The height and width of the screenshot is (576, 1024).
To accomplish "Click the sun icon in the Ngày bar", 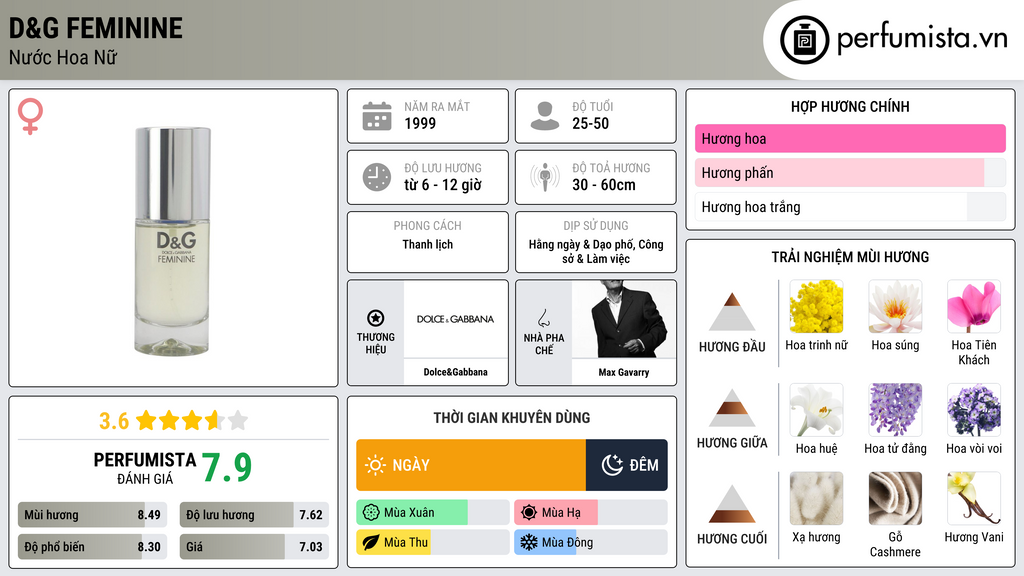I will (376, 465).
